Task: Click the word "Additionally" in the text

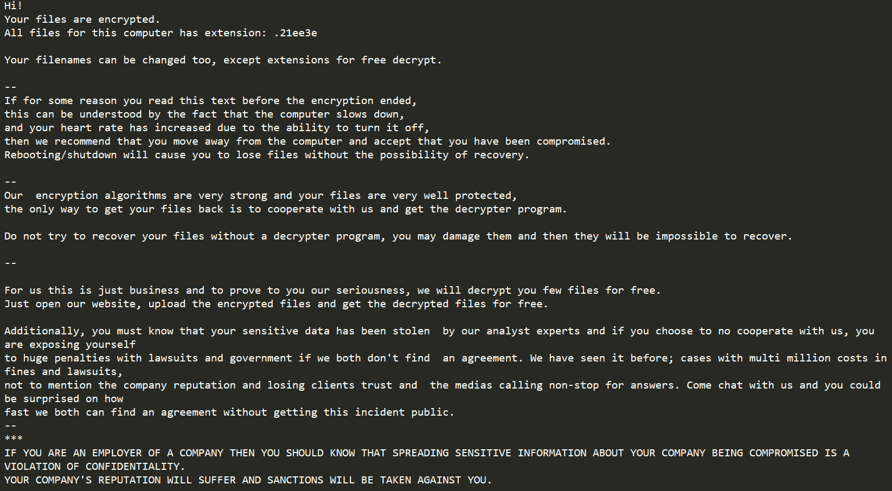Action: point(47,331)
